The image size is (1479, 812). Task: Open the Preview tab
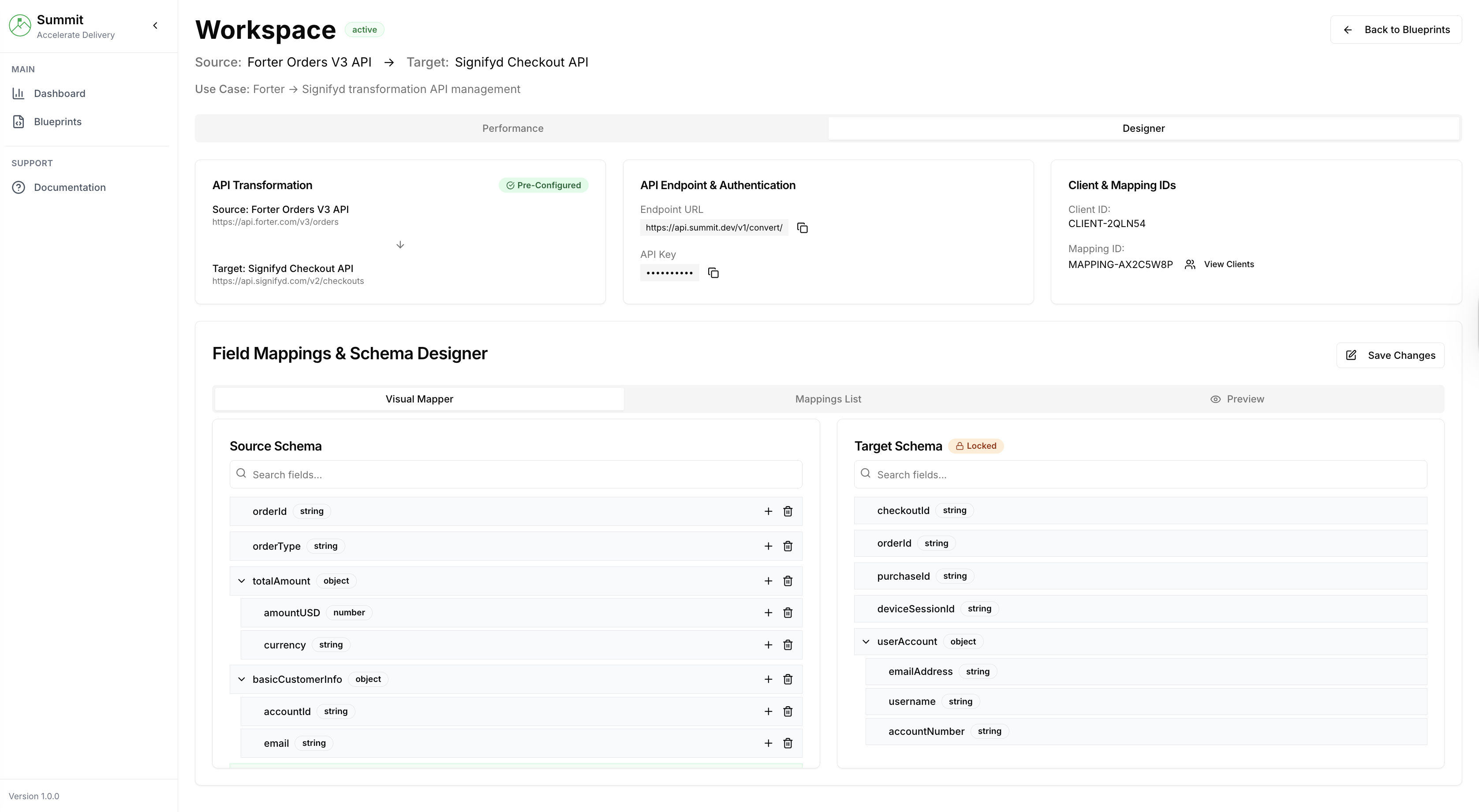click(x=1237, y=399)
